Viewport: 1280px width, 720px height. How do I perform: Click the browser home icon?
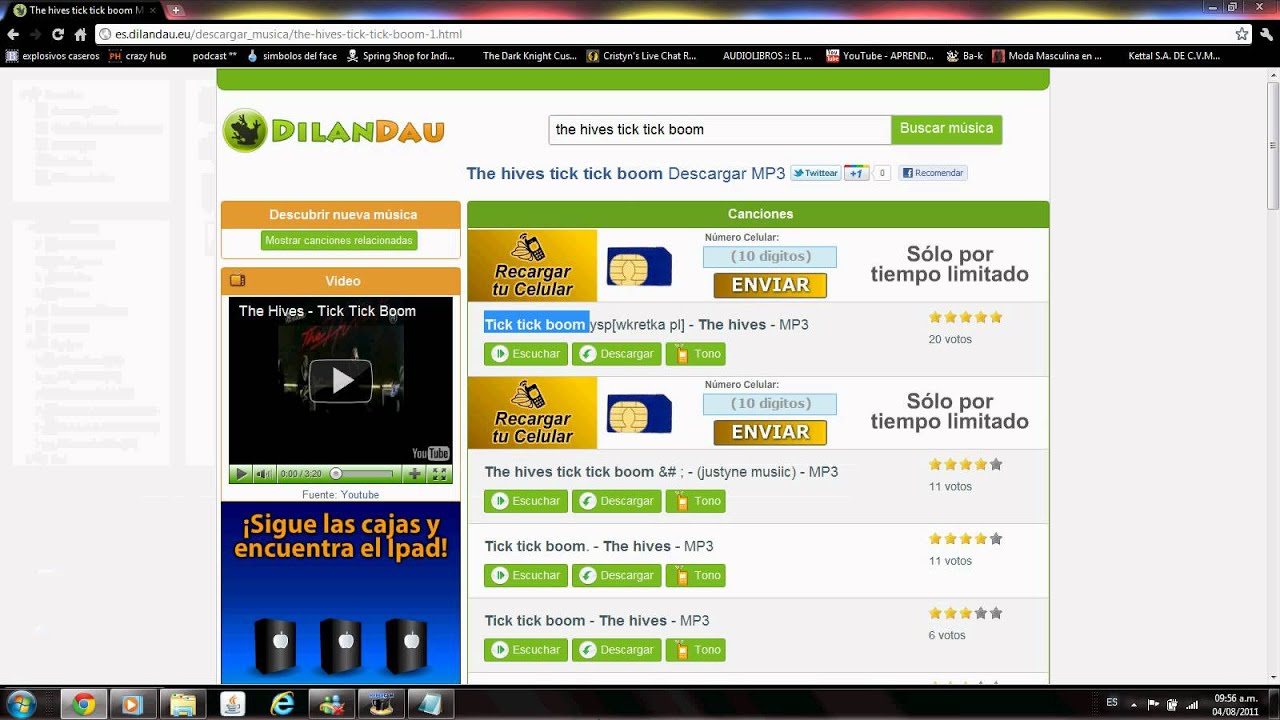[x=80, y=34]
